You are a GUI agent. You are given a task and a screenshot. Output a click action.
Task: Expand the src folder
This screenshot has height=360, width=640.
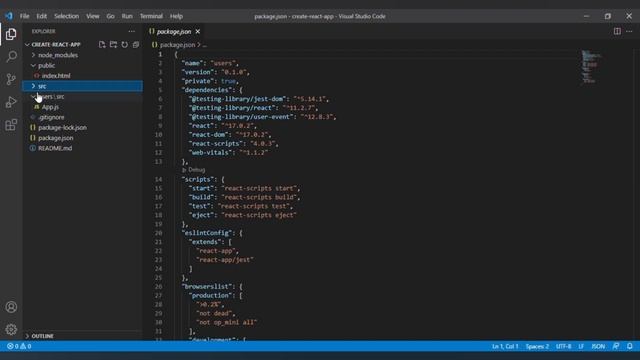(82, 86)
